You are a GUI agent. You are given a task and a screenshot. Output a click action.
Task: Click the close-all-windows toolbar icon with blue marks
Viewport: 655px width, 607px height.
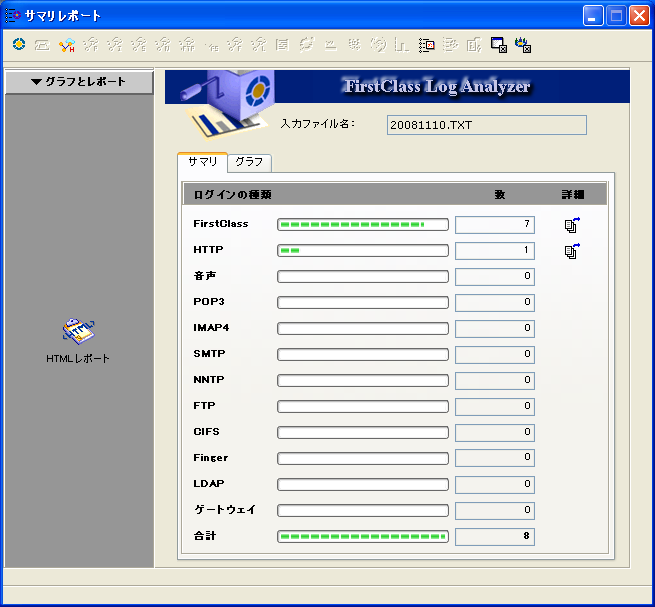(x=523, y=45)
